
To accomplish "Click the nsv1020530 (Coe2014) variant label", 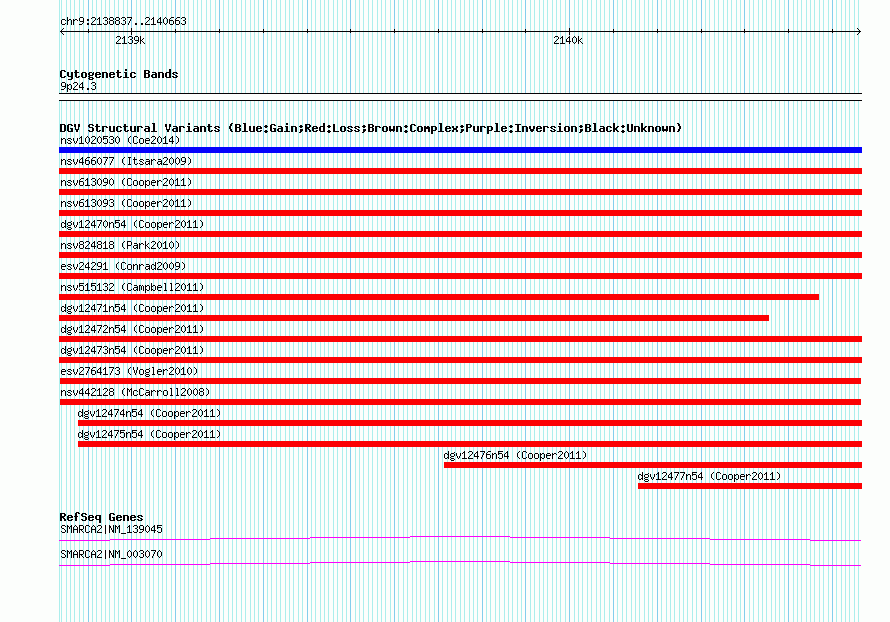I will click(120, 140).
